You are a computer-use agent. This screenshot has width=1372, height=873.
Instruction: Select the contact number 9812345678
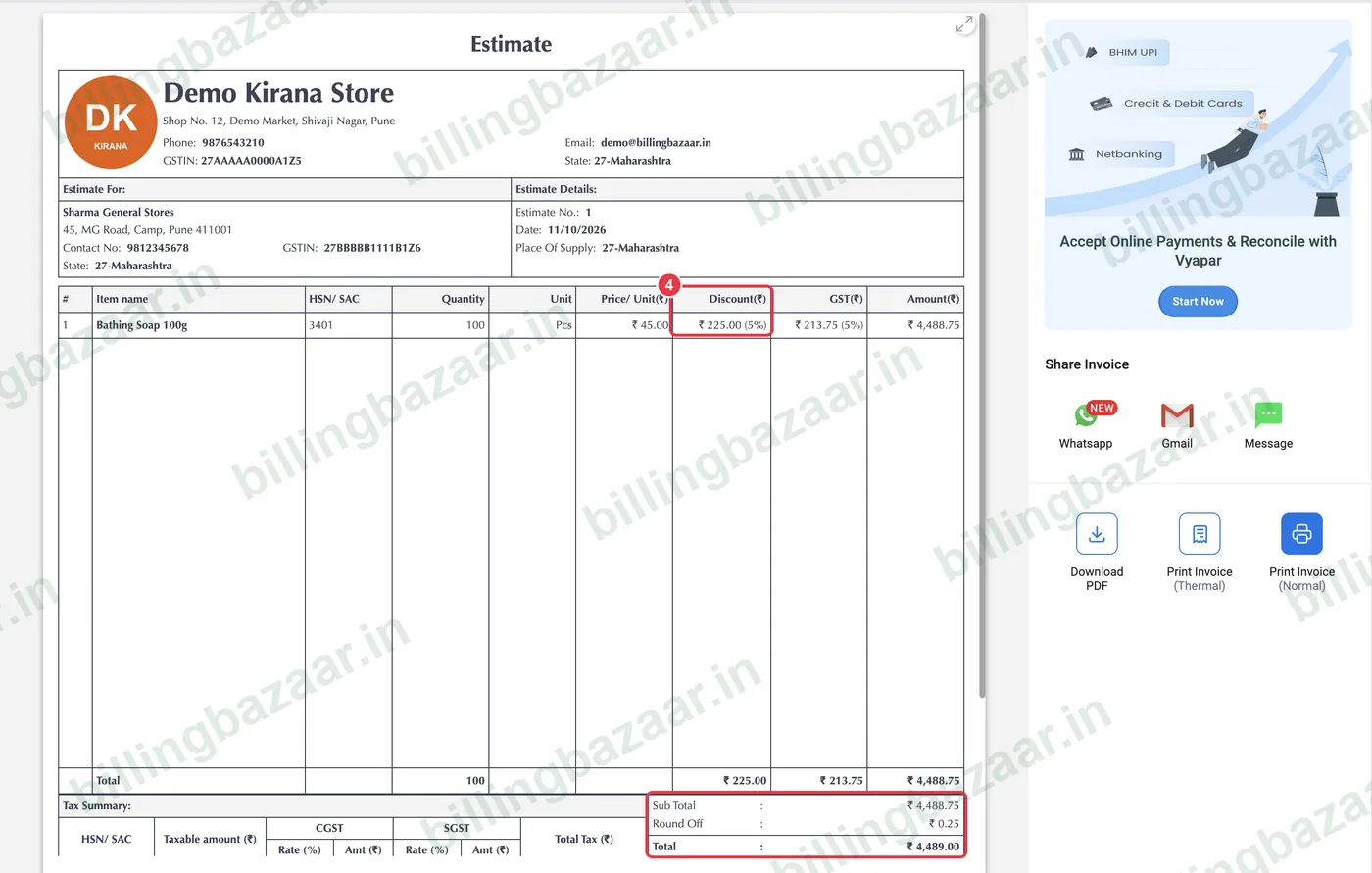[158, 248]
